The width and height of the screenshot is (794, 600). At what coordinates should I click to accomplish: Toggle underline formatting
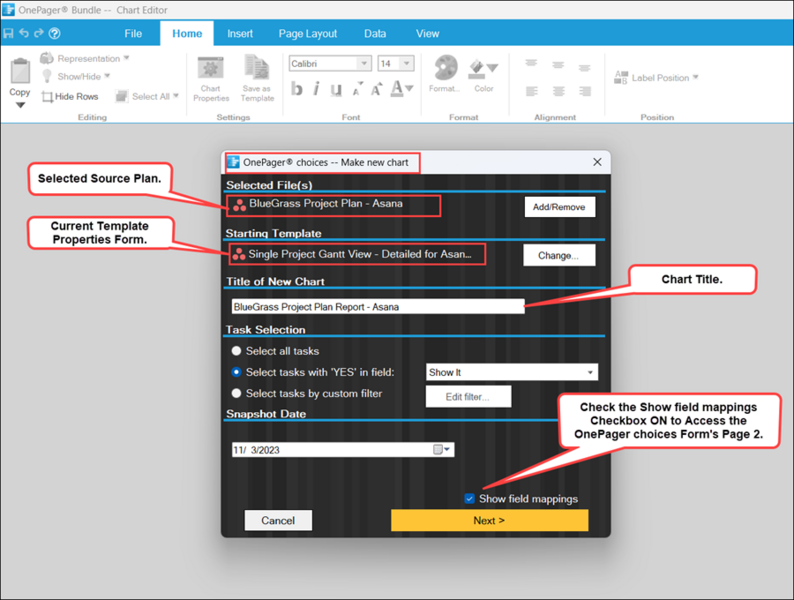(335, 90)
